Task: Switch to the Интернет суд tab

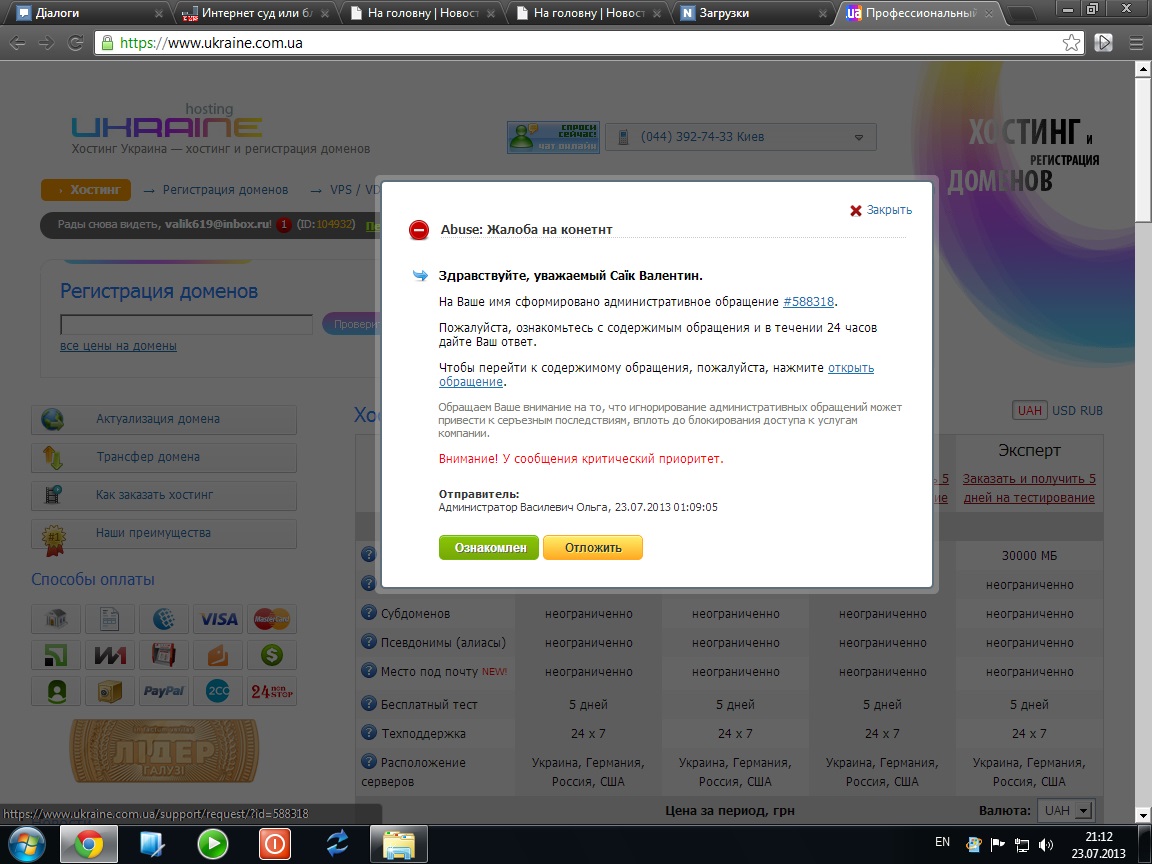Action: [255, 12]
